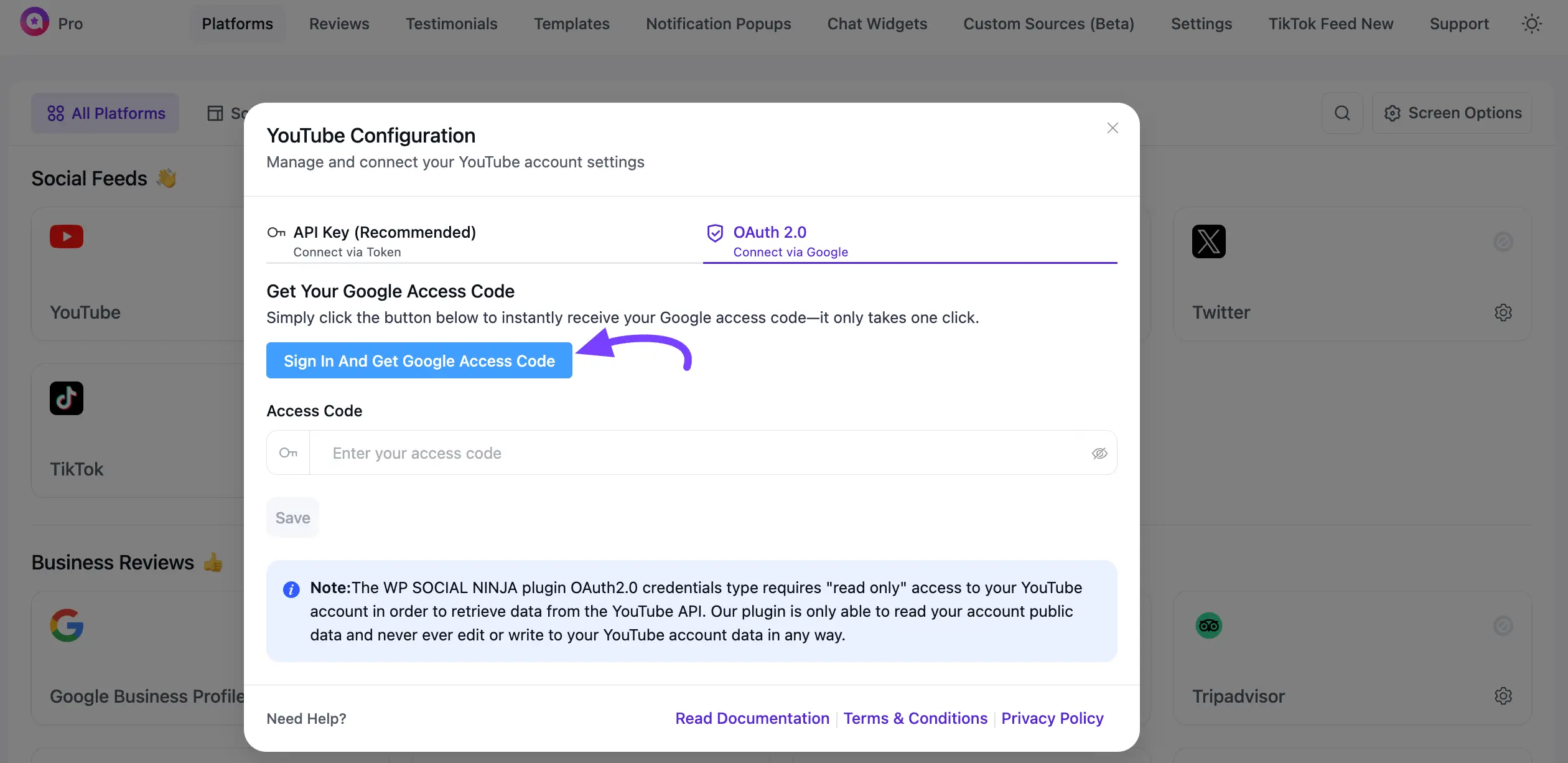Viewport: 1568px width, 763px height.
Task: Open the Terms & Conditions link
Action: point(915,718)
